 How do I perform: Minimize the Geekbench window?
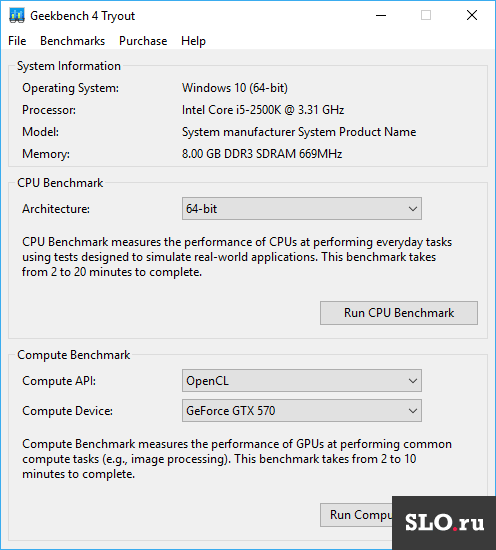[x=381, y=15]
